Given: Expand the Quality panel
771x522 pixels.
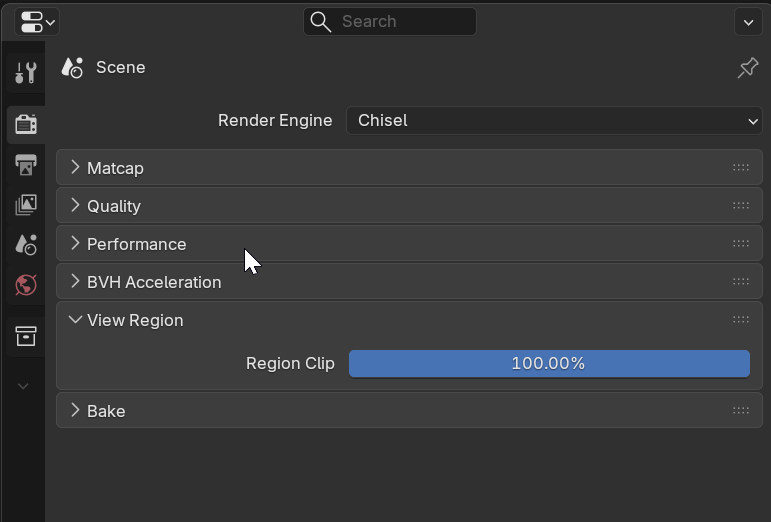Looking at the screenshot, I should (x=113, y=206).
